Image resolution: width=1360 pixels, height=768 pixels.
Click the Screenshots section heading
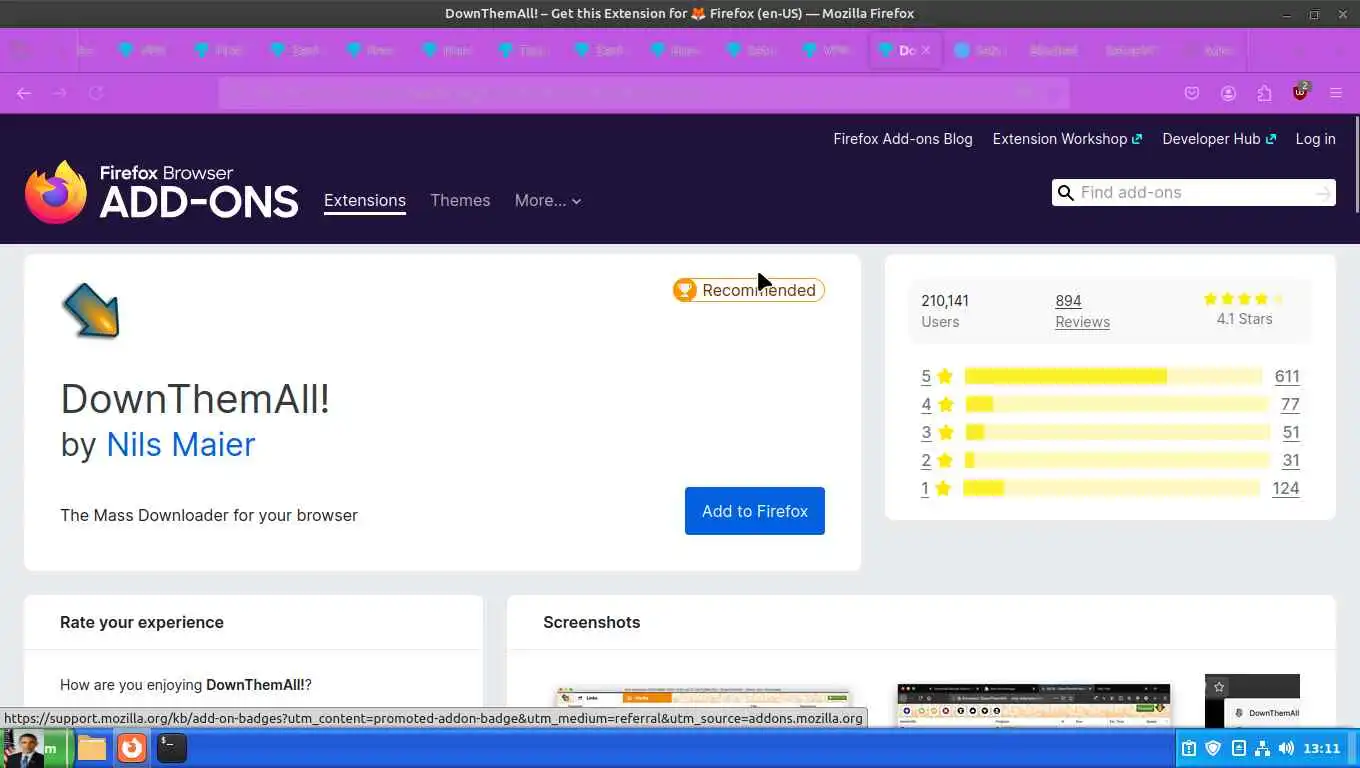(592, 622)
